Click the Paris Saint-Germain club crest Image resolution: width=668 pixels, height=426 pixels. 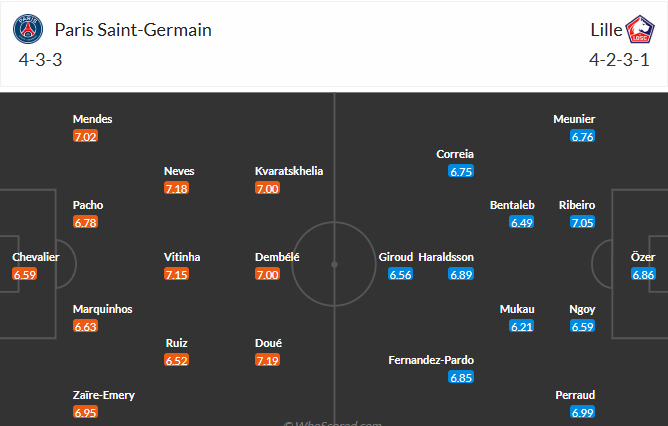click(x=30, y=30)
